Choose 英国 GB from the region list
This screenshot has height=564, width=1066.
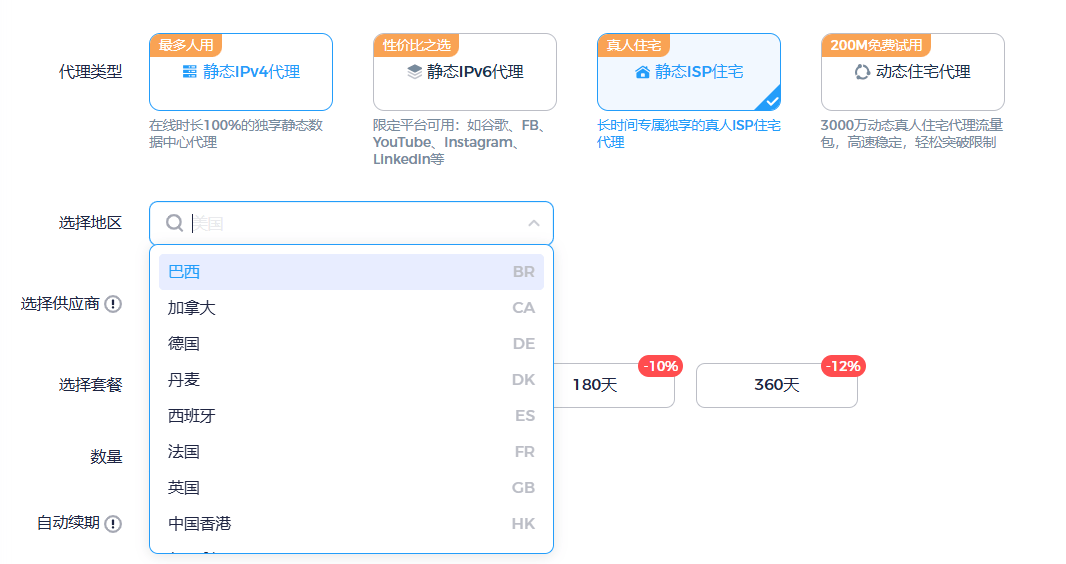[351, 488]
